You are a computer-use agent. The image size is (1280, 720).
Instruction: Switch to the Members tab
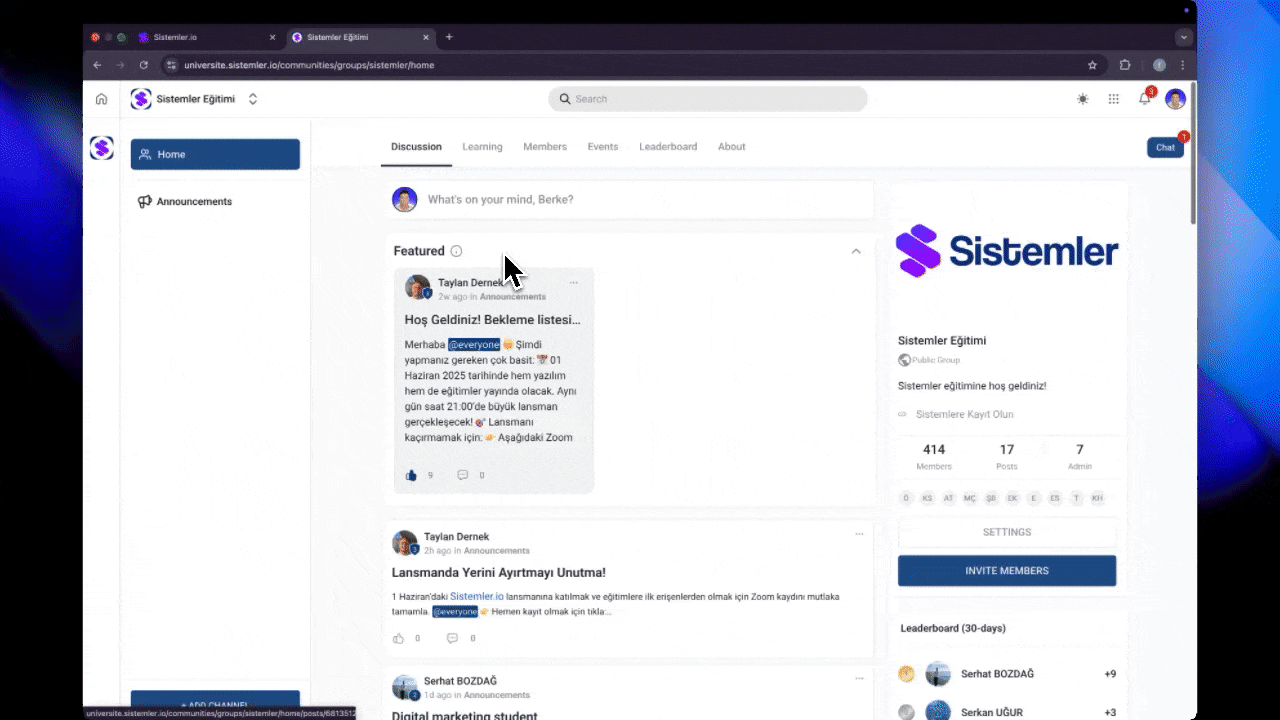(x=545, y=147)
